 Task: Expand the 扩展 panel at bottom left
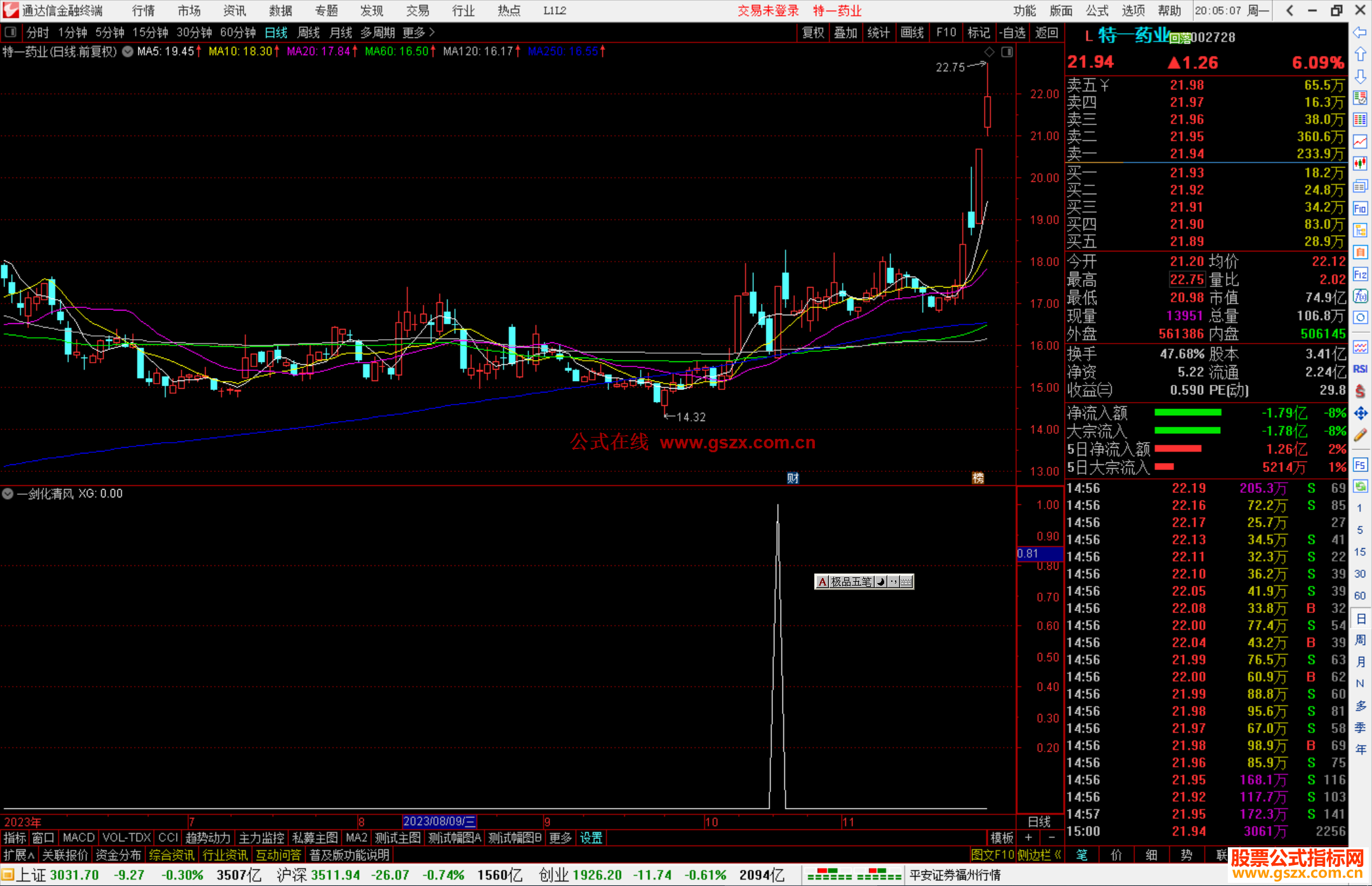click(x=18, y=855)
